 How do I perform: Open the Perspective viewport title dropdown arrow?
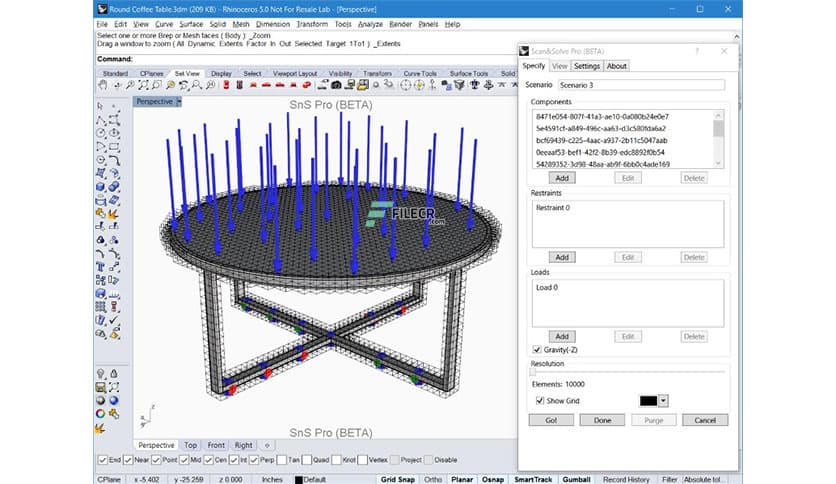click(x=179, y=101)
